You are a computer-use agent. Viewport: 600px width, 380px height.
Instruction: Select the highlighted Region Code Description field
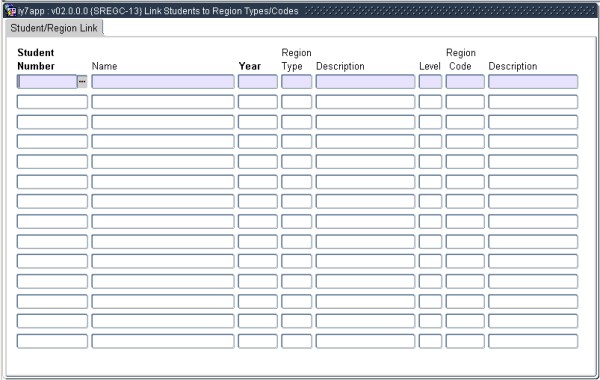[x=533, y=82]
